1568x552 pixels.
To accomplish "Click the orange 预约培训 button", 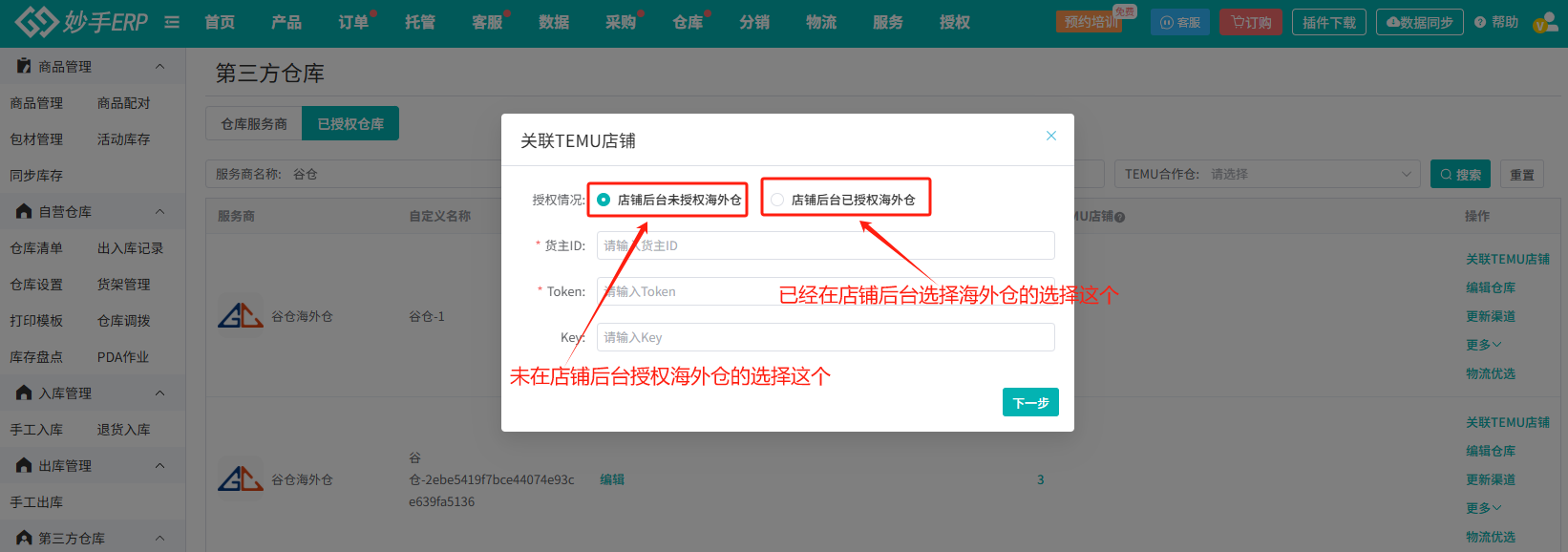I will coord(1090,22).
